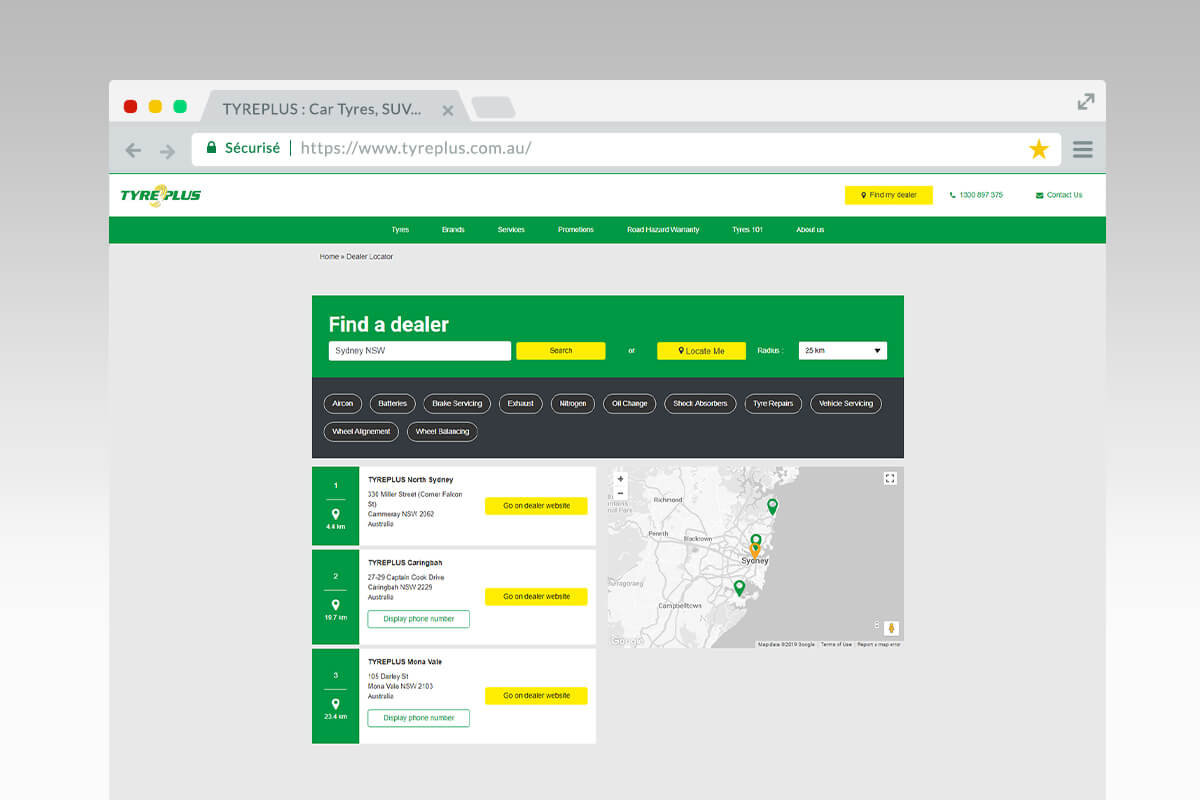Click Report a map error link
Viewport: 1200px width, 800px height.
(879, 644)
